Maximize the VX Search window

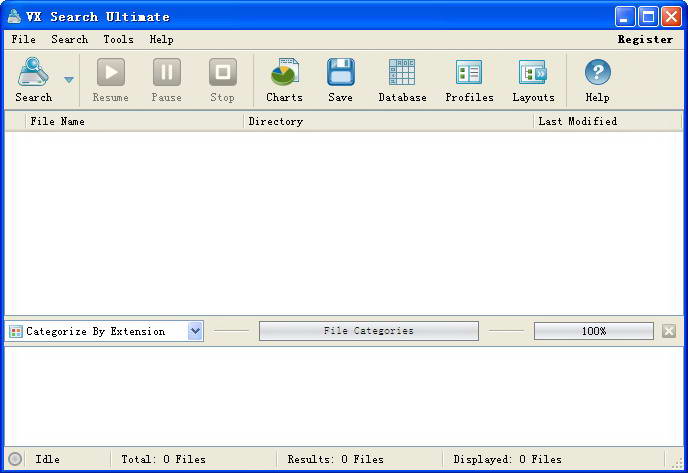(x=648, y=17)
